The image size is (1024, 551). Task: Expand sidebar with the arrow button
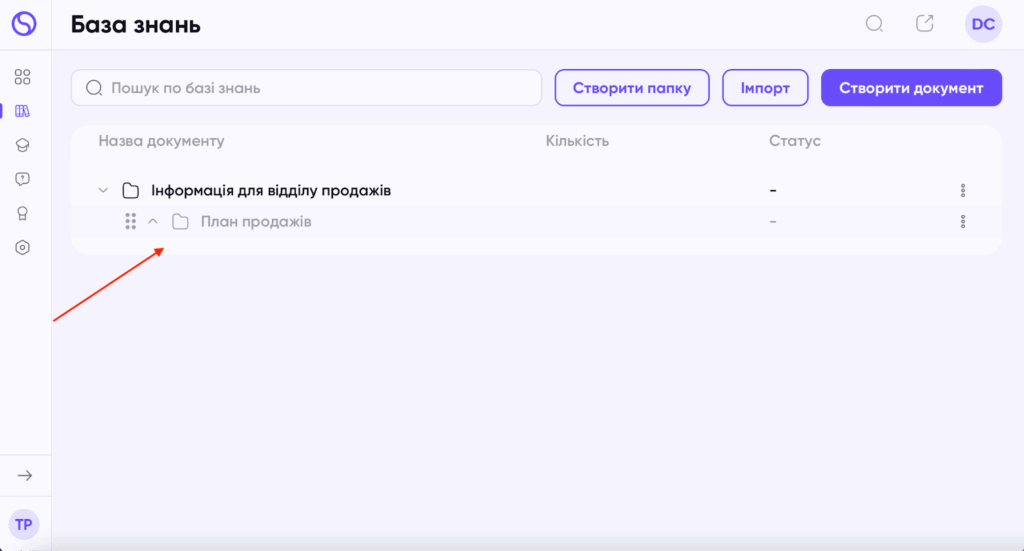25,476
